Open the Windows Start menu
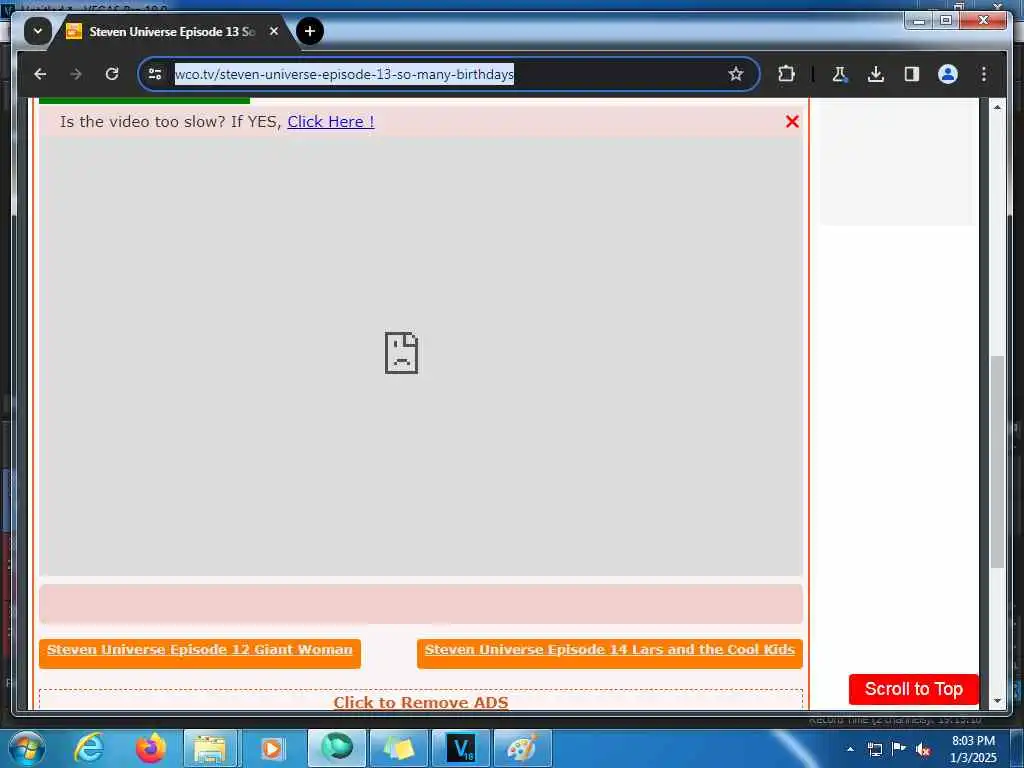The width and height of the screenshot is (1024, 768). [27, 748]
